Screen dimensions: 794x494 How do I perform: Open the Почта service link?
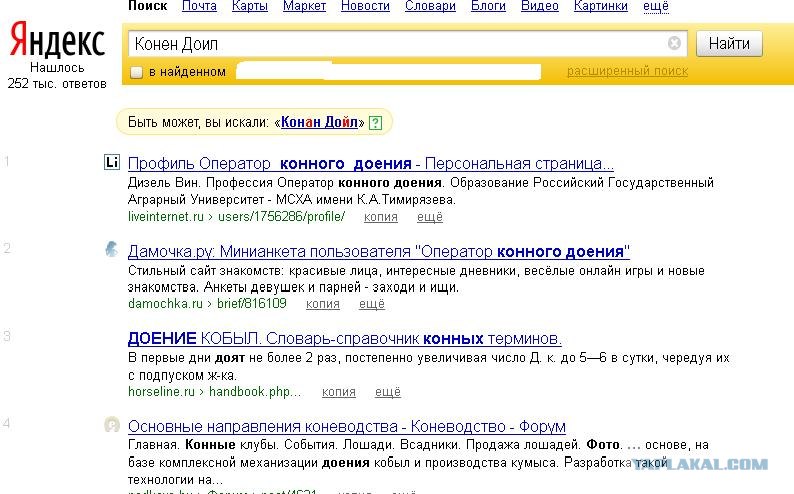(199, 6)
